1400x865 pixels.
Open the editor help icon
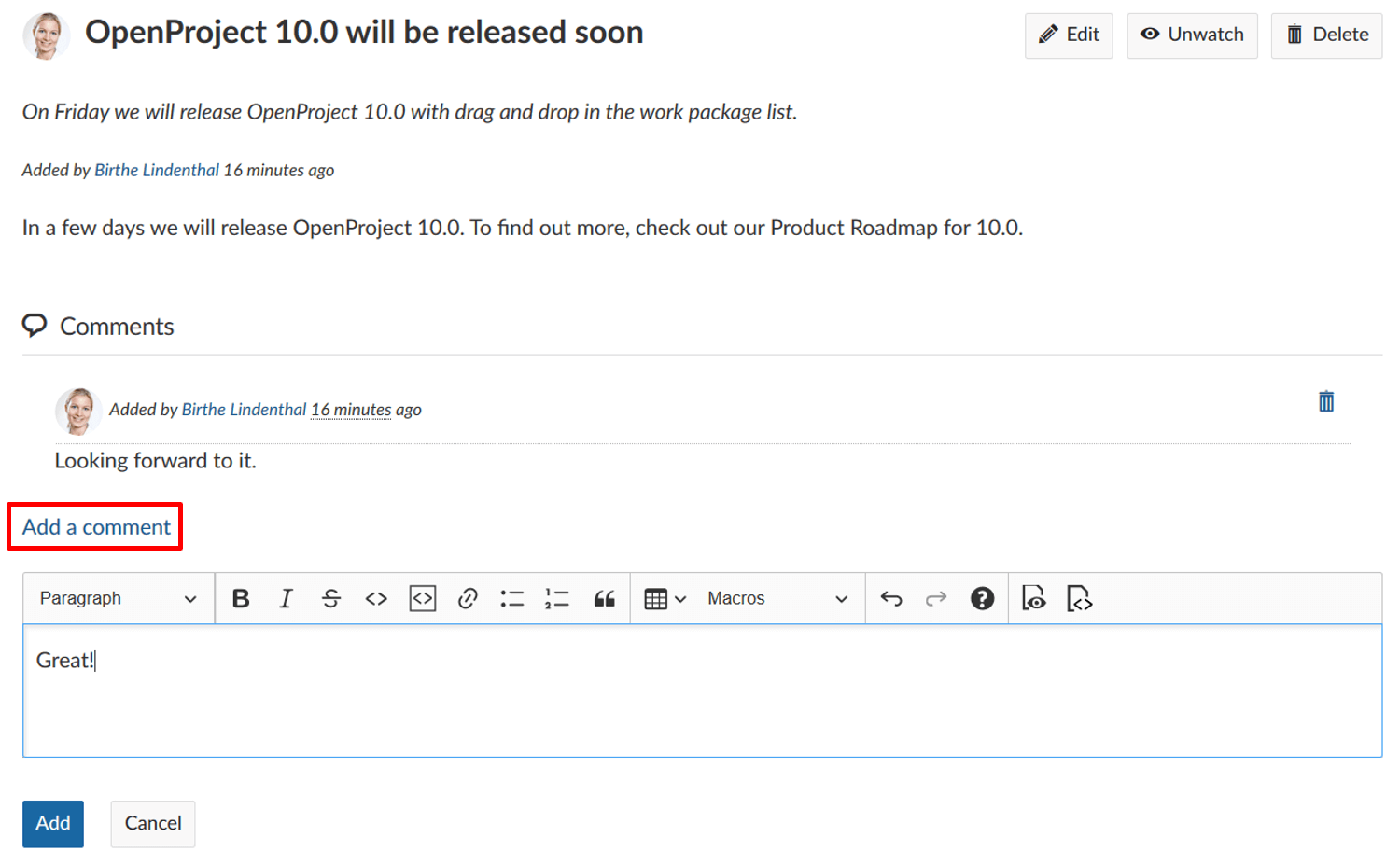click(x=982, y=599)
